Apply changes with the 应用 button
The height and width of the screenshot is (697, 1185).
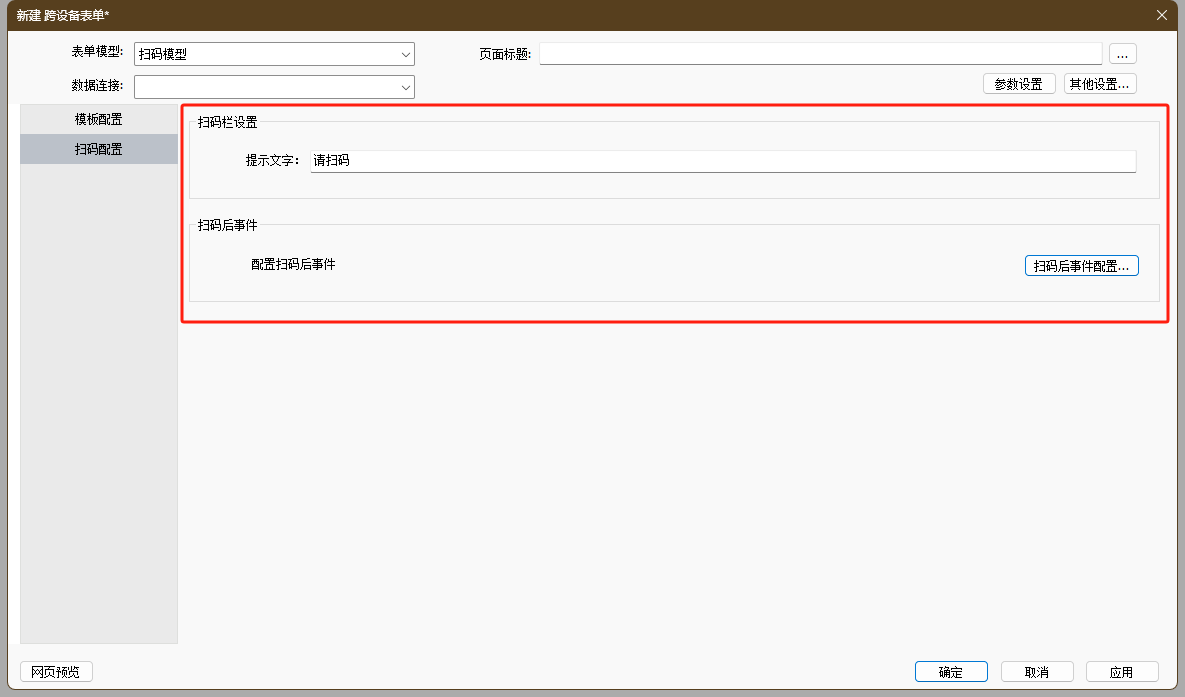(x=1121, y=672)
